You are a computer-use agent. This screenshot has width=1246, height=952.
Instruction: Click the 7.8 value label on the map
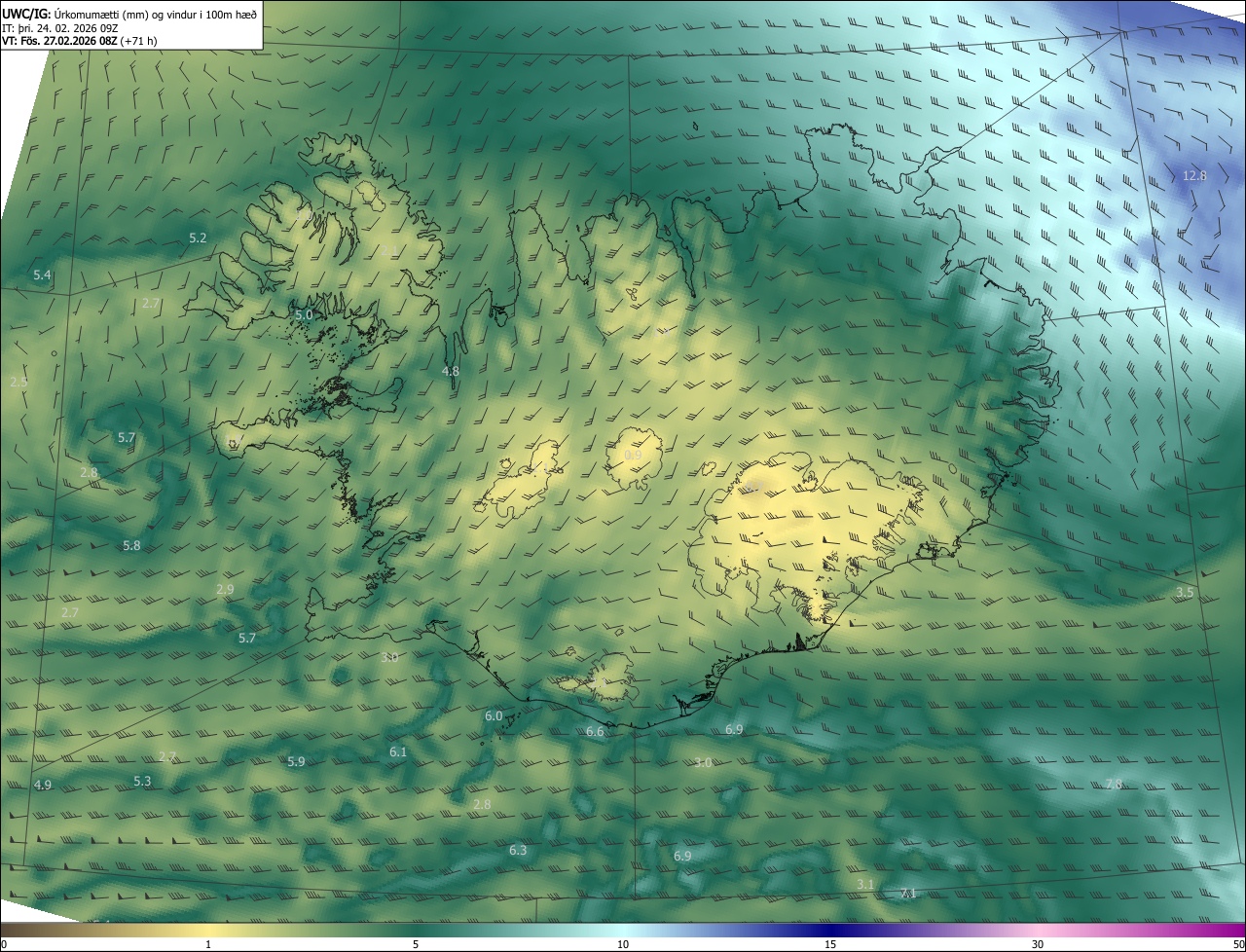tap(1114, 784)
